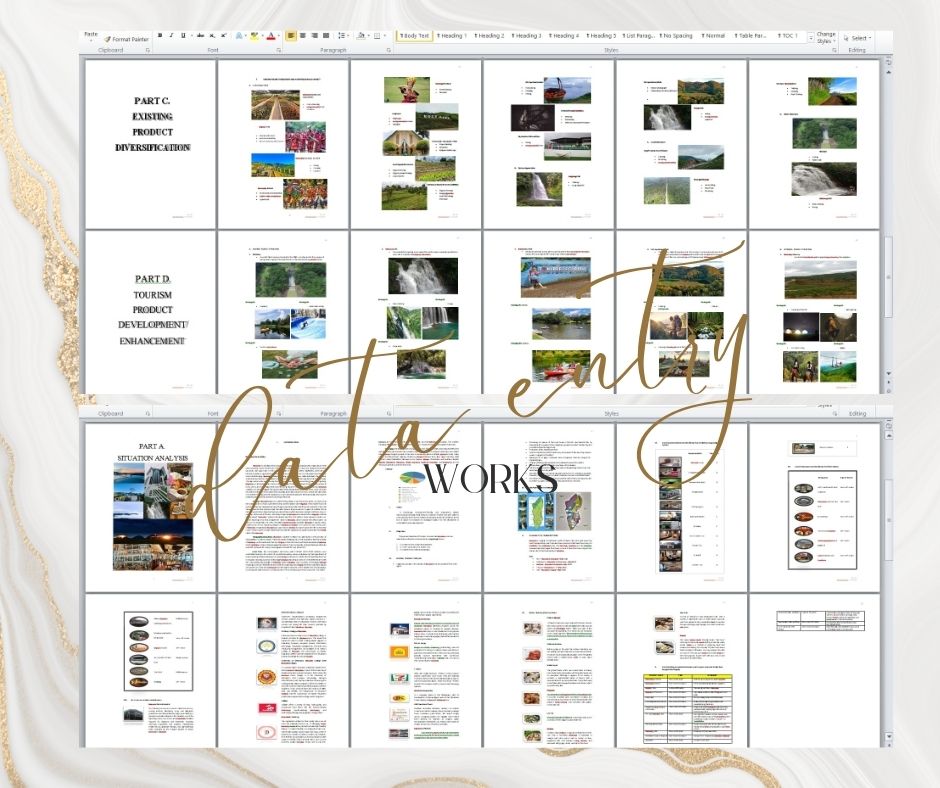Image resolution: width=940 pixels, height=788 pixels.
Task: Click the yellow-header table in lower document
Action: [x=688, y=708]
